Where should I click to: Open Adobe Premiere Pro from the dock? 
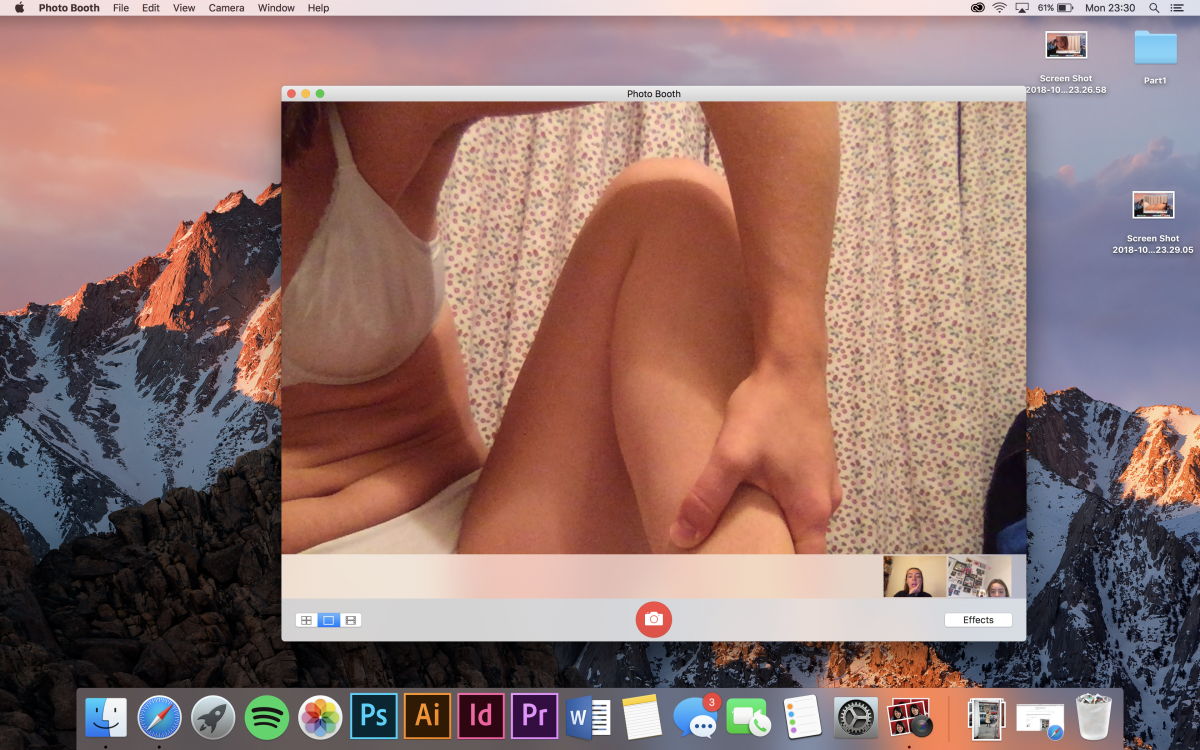534,717
